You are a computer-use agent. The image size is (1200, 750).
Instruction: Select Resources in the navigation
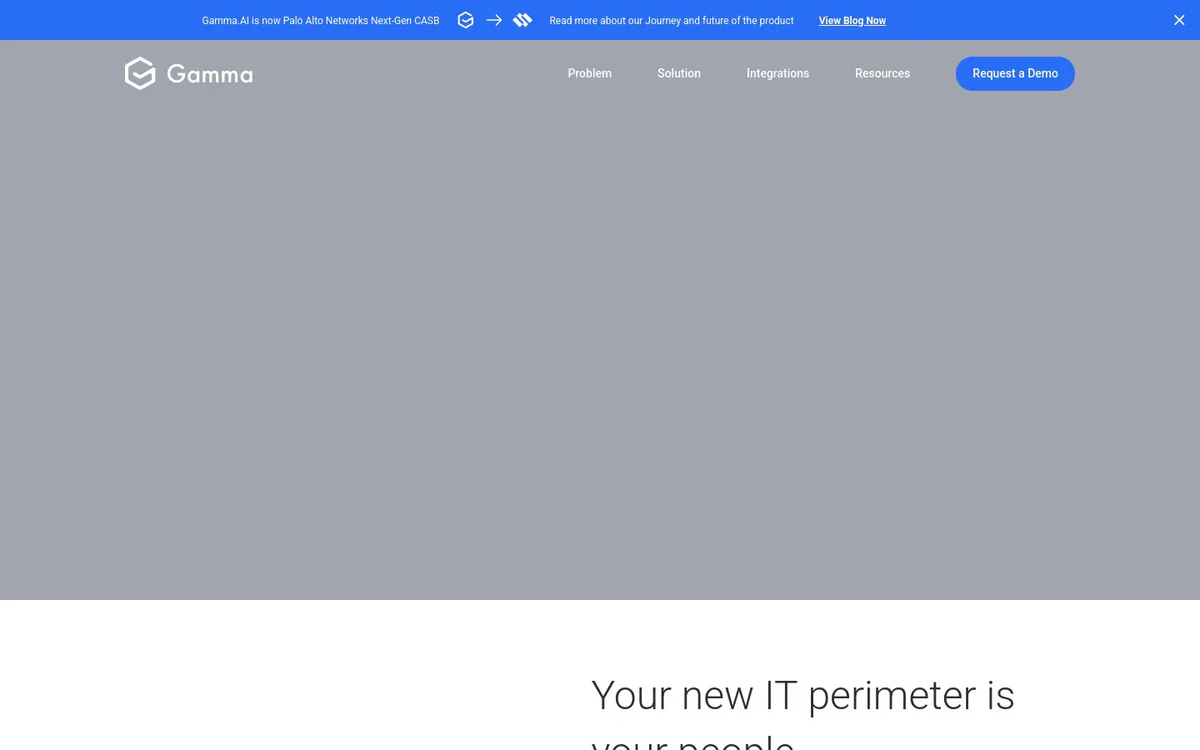[882, 73]
